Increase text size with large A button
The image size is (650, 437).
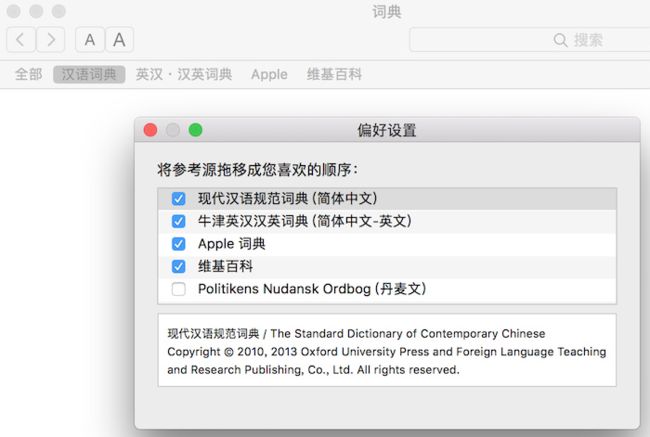119,40
